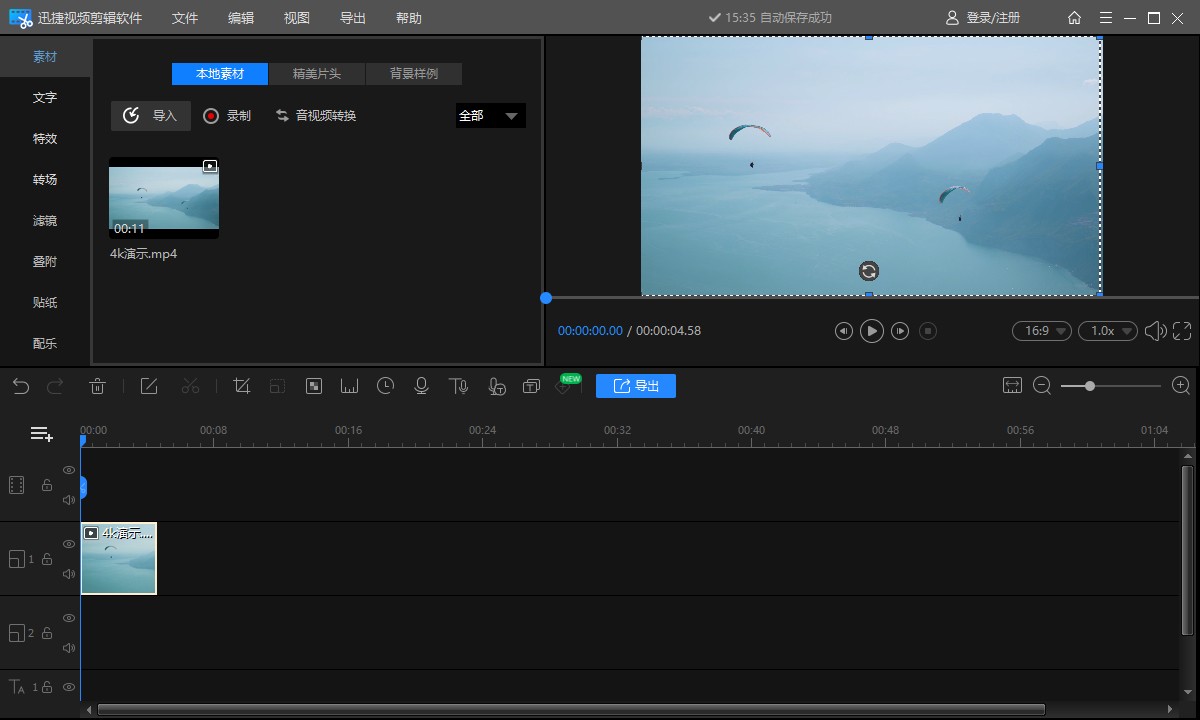Switch to the 精美片头 tab
This screenshot has height=720, width=1200.
point(316,74)
